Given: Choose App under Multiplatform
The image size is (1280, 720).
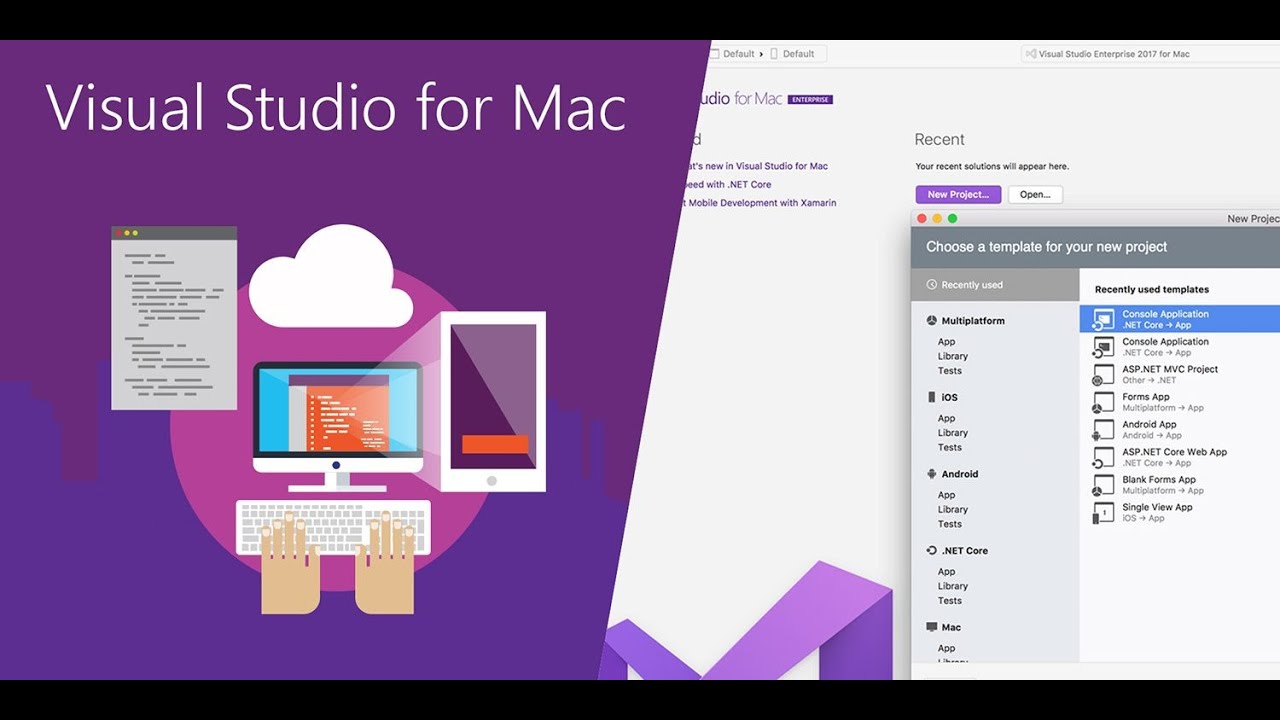Looking at the screenshot, I should [x=946, y=342].
